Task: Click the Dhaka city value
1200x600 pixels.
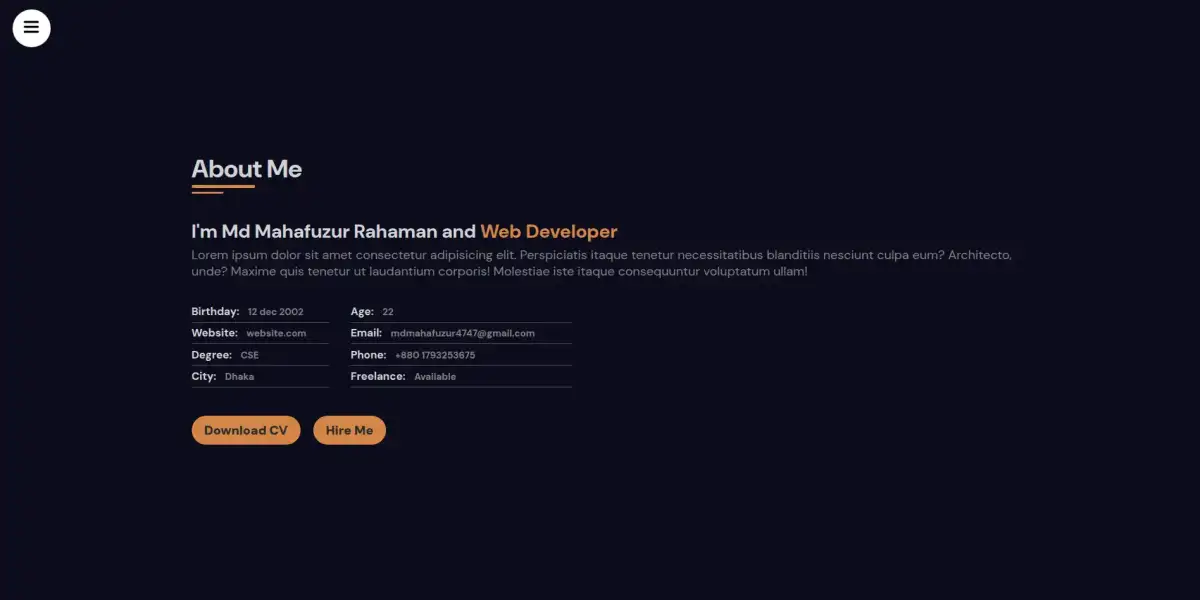Action: point(240,377)
